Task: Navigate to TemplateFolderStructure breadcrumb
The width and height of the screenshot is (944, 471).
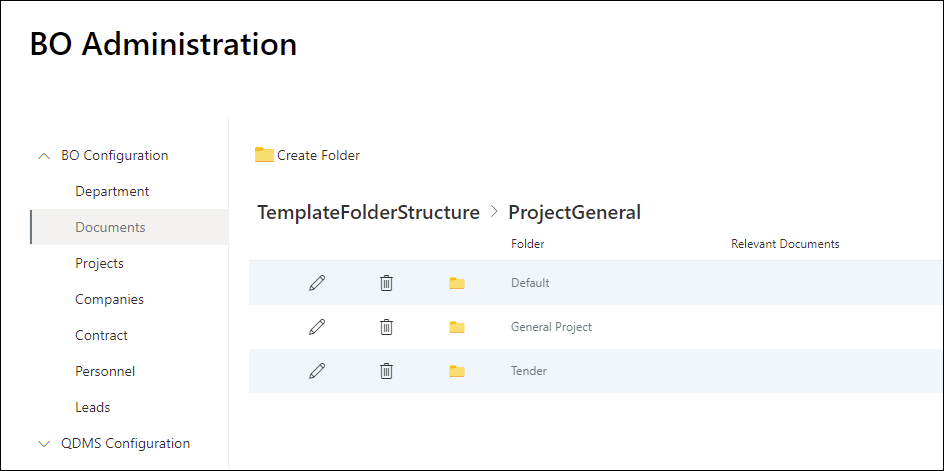Action: [368, 213]
